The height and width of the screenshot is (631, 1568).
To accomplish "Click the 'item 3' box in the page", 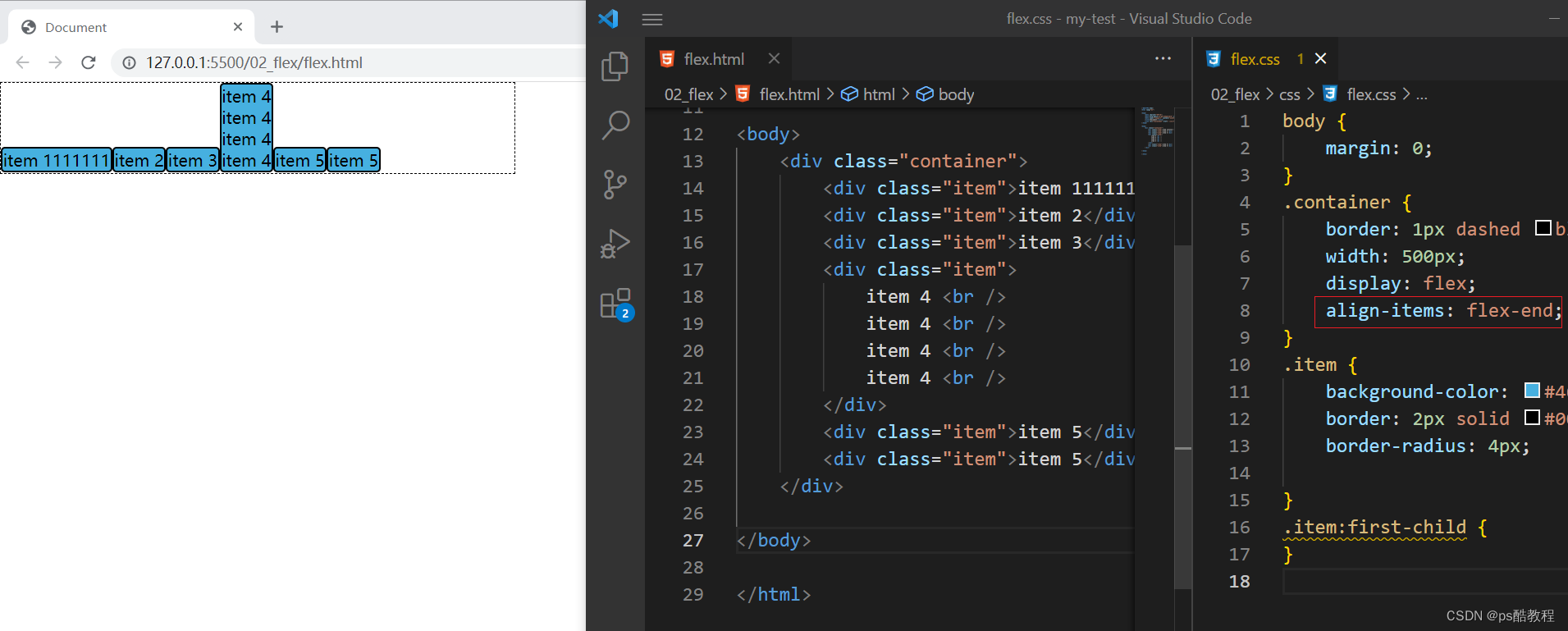I will [193, 160].
